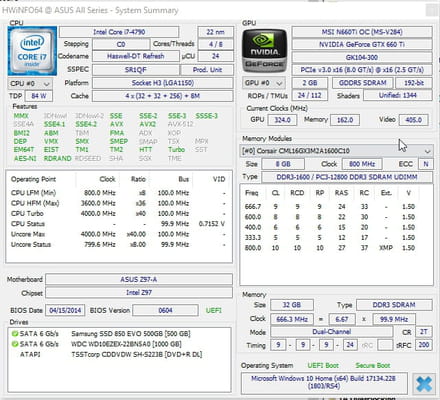The width and height of the screenshot is (440, 400).
Task: Click the module clock 800 MHz field
Action: coord(362,164)
